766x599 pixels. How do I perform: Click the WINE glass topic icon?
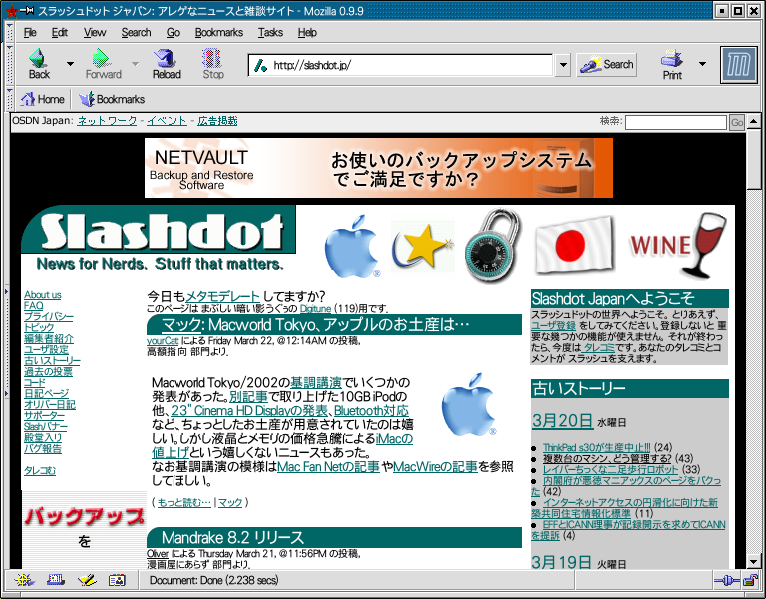tap(679, 245)
